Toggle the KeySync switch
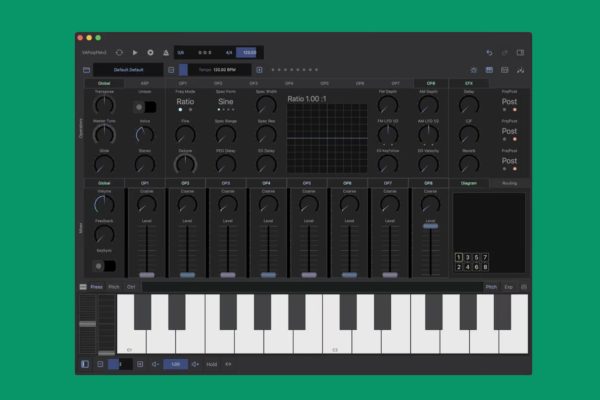The width and height of the screenshot is (600, 400). (x=104, y=266)
